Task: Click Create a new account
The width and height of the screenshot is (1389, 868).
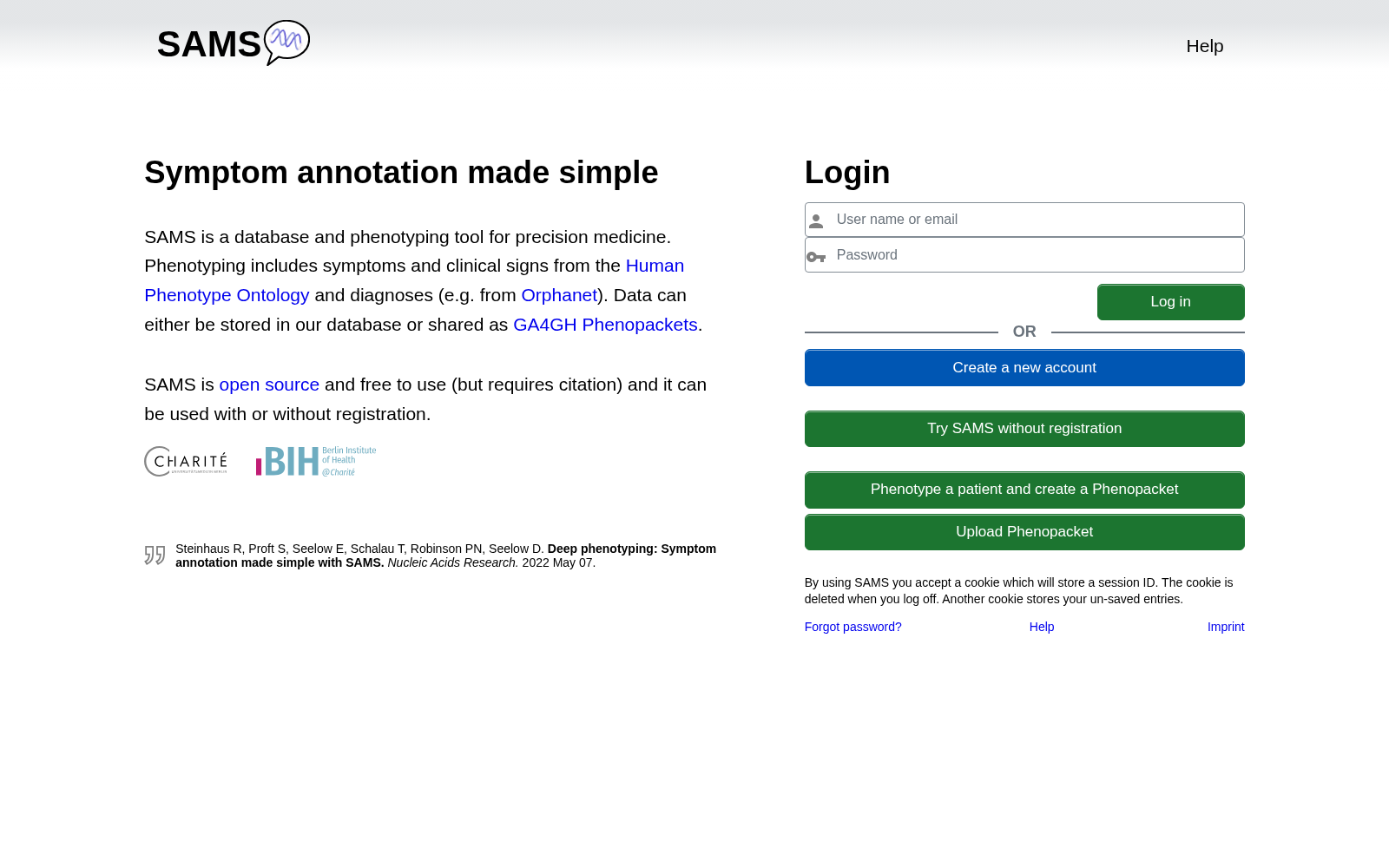Action: coord(1024,368)
